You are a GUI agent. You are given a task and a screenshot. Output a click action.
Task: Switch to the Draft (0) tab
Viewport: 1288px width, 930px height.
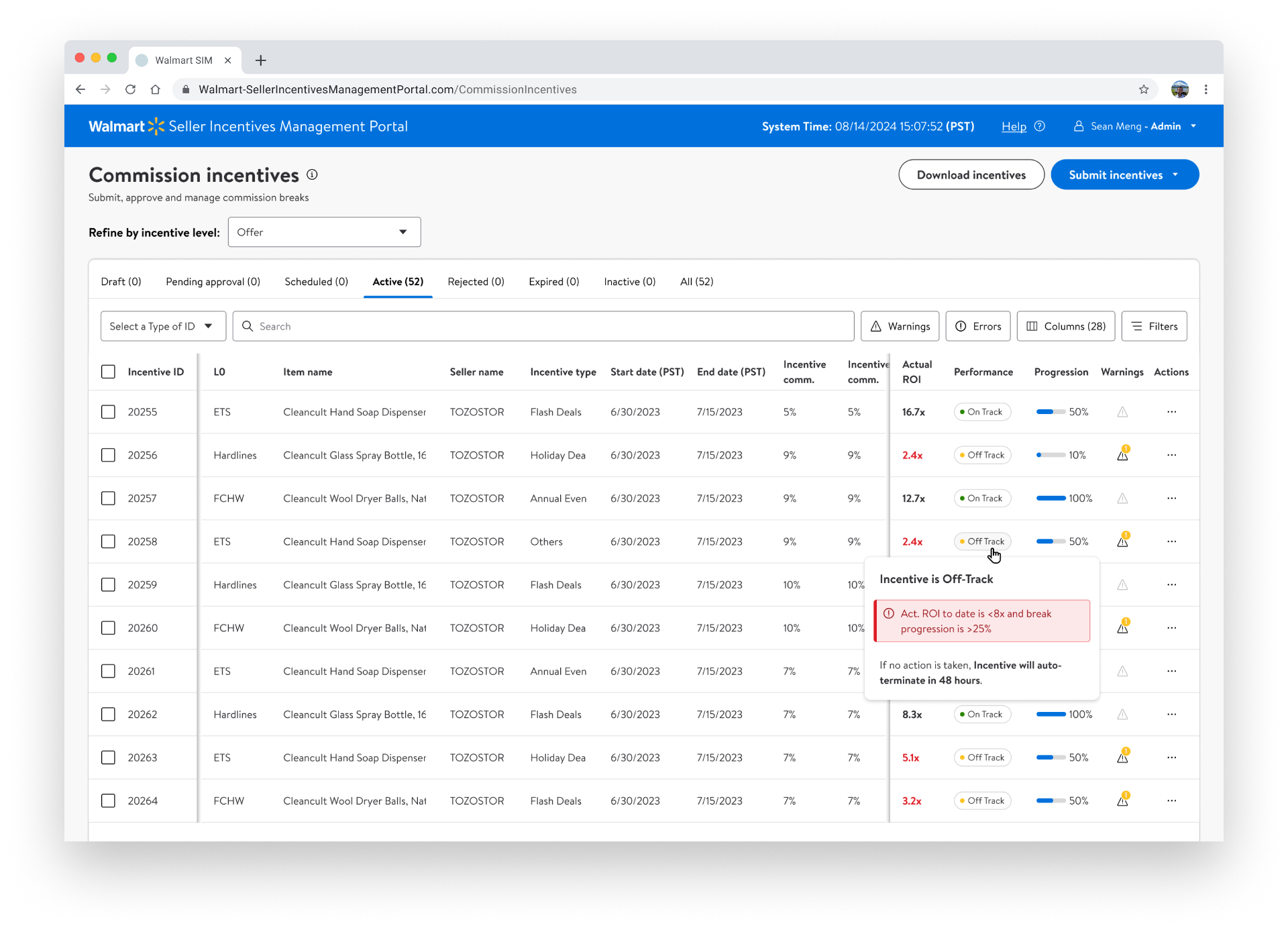click(121, 282)
